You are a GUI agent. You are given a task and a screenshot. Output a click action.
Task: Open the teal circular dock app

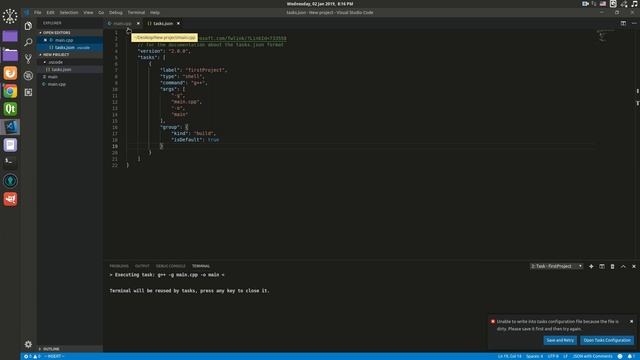coord(10,180)
